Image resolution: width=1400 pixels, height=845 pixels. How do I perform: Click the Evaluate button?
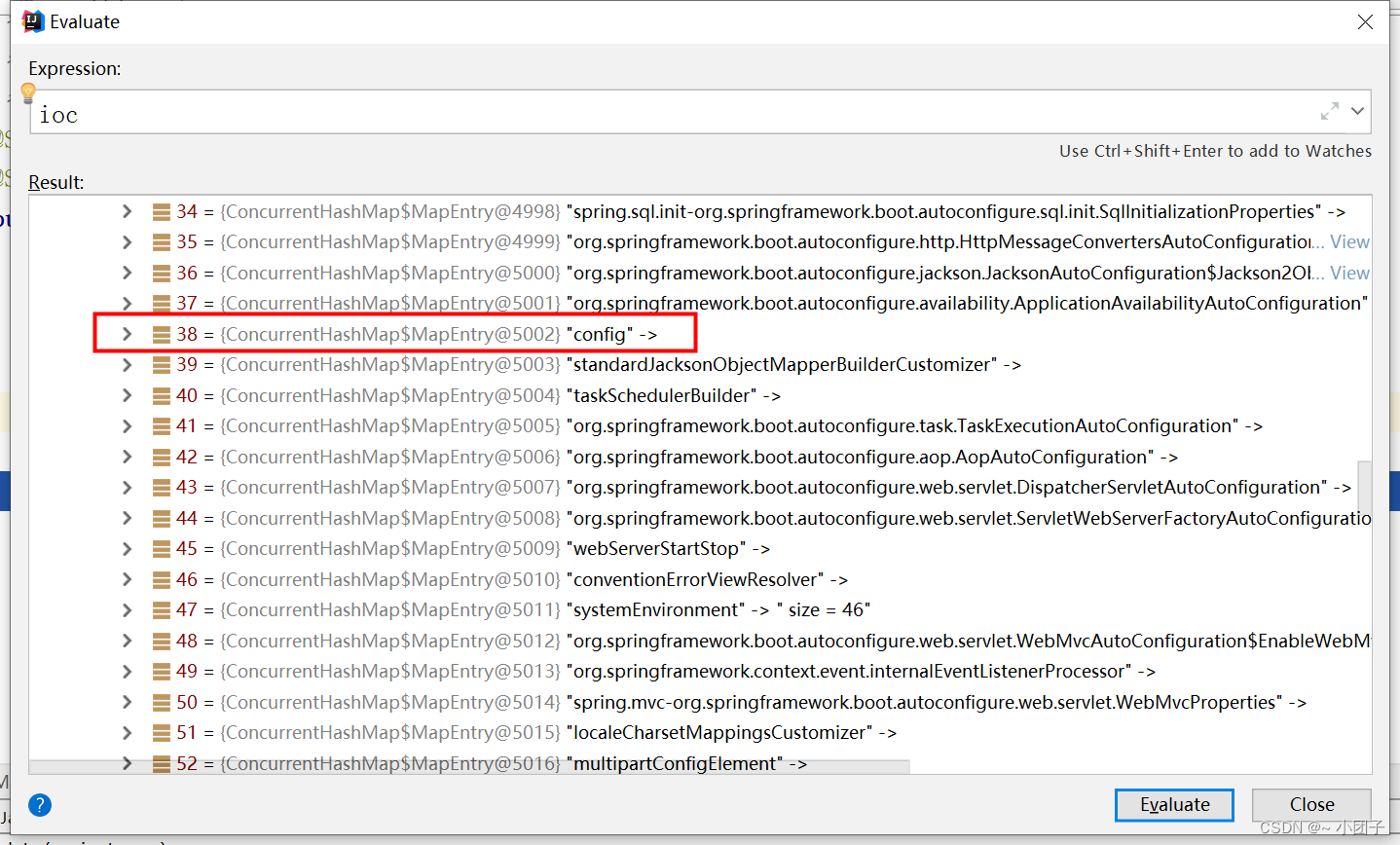pyautogui.click(x=1174, y=805)
